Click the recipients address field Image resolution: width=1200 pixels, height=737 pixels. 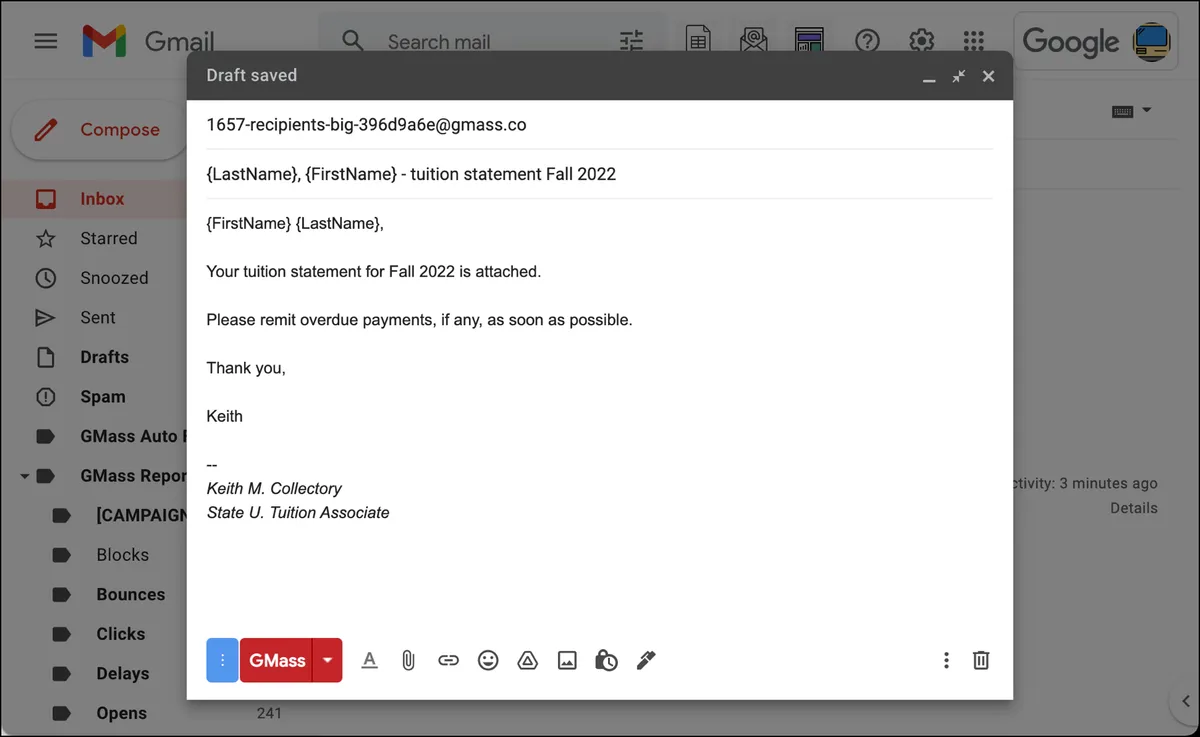pyautogui.click(x=599, y=125)
